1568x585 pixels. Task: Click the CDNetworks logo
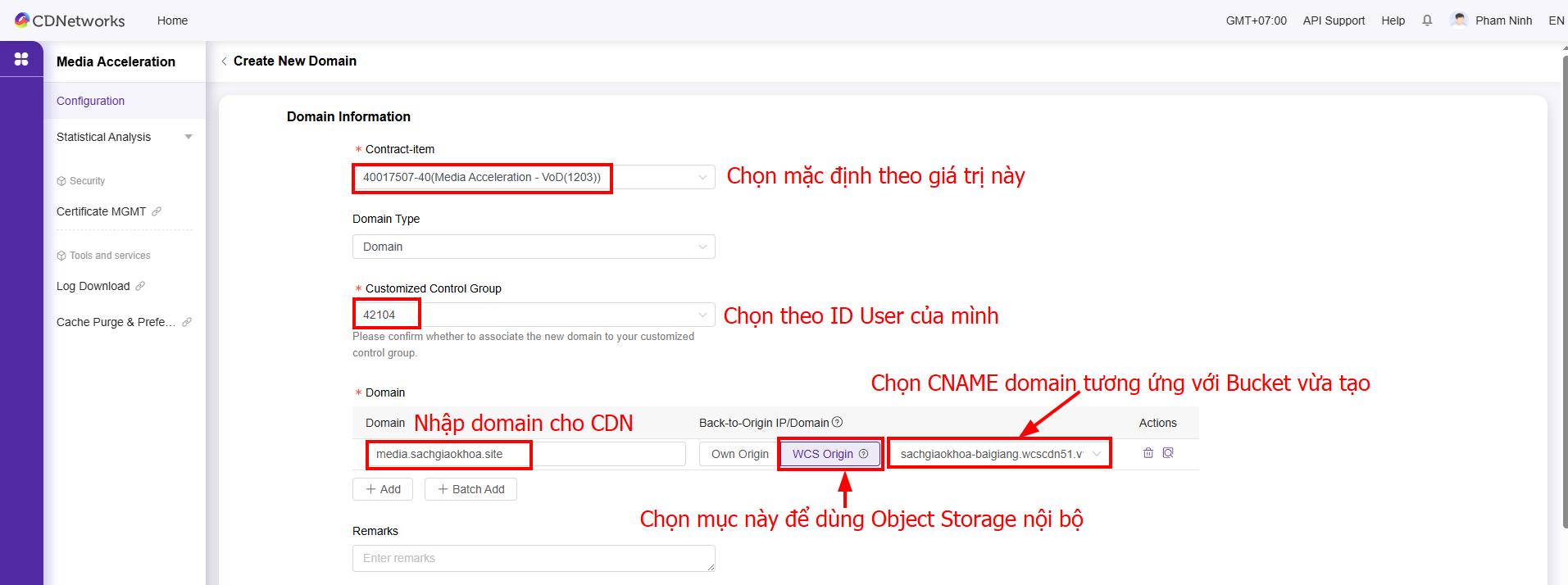pos(70,20)
